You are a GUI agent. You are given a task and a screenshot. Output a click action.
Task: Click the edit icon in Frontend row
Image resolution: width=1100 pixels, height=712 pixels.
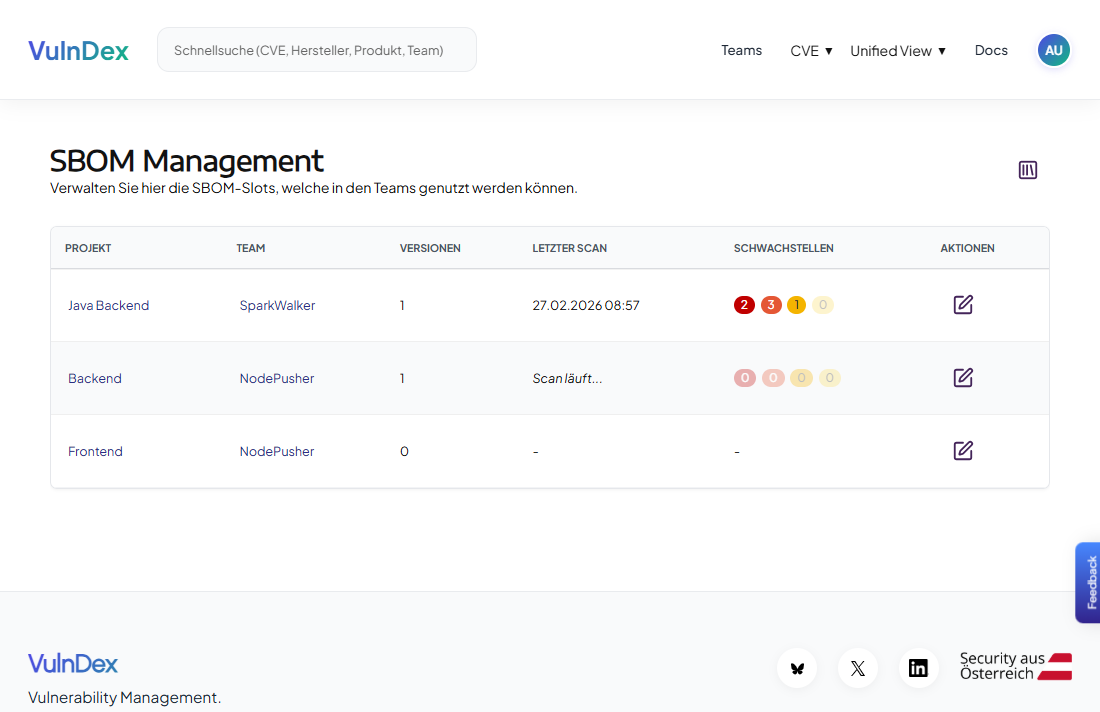[963, 451]
